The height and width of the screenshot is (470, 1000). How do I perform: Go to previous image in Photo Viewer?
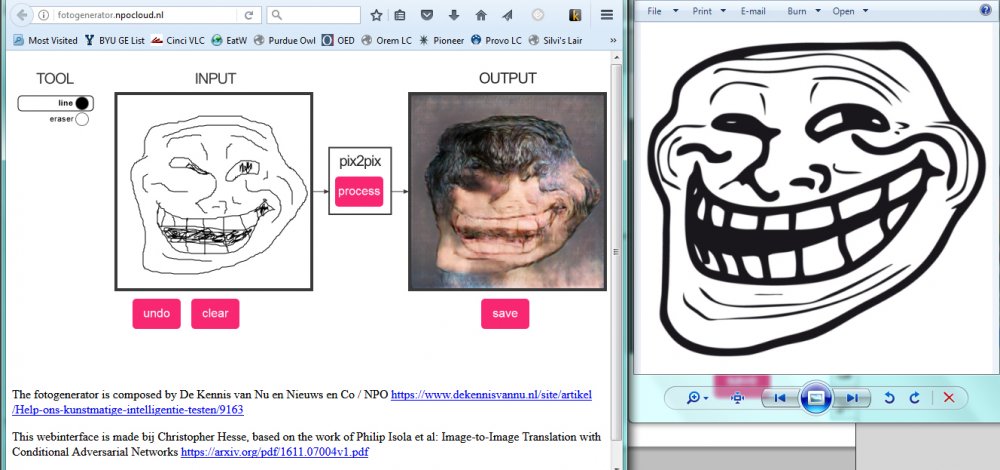(x=780, y=398)
